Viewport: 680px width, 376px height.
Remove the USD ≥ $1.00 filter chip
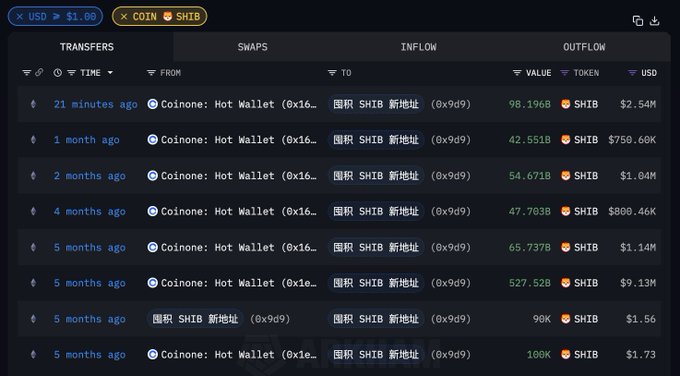tap(20, 16)
